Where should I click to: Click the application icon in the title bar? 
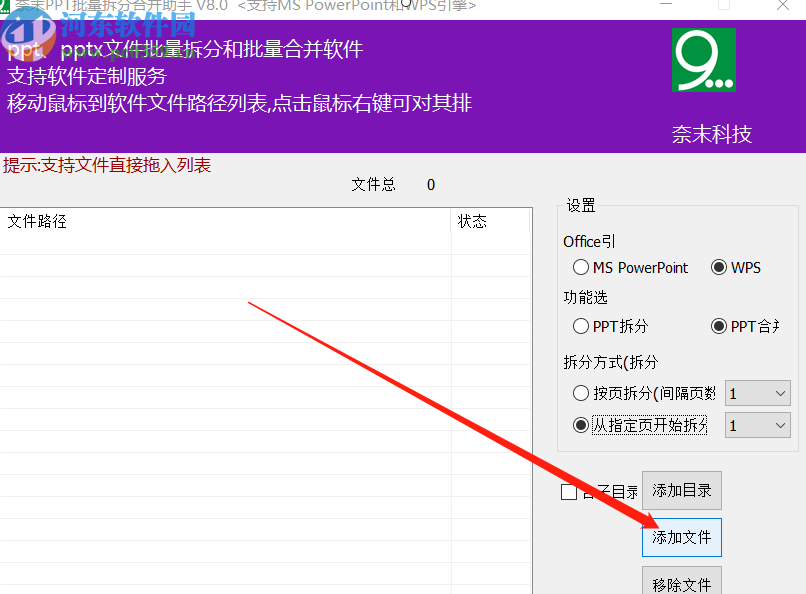pos(7,6)
